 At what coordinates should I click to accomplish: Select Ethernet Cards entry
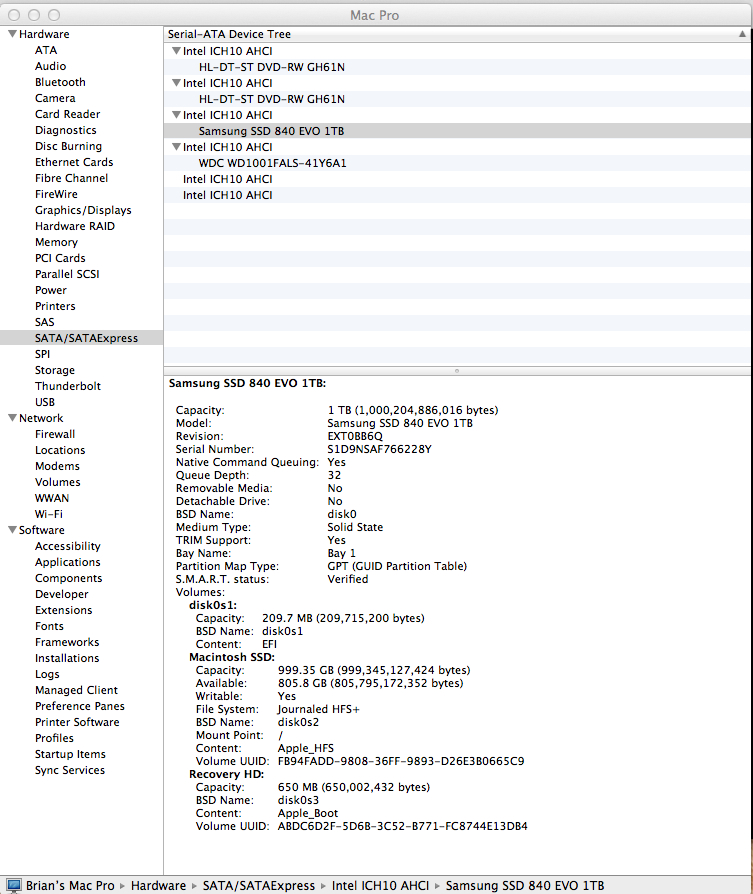[x=74, y=162]
